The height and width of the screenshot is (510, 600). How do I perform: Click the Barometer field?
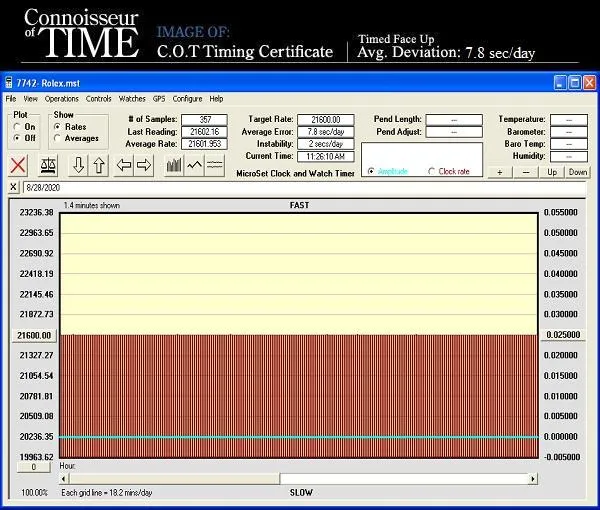point(569,132)
